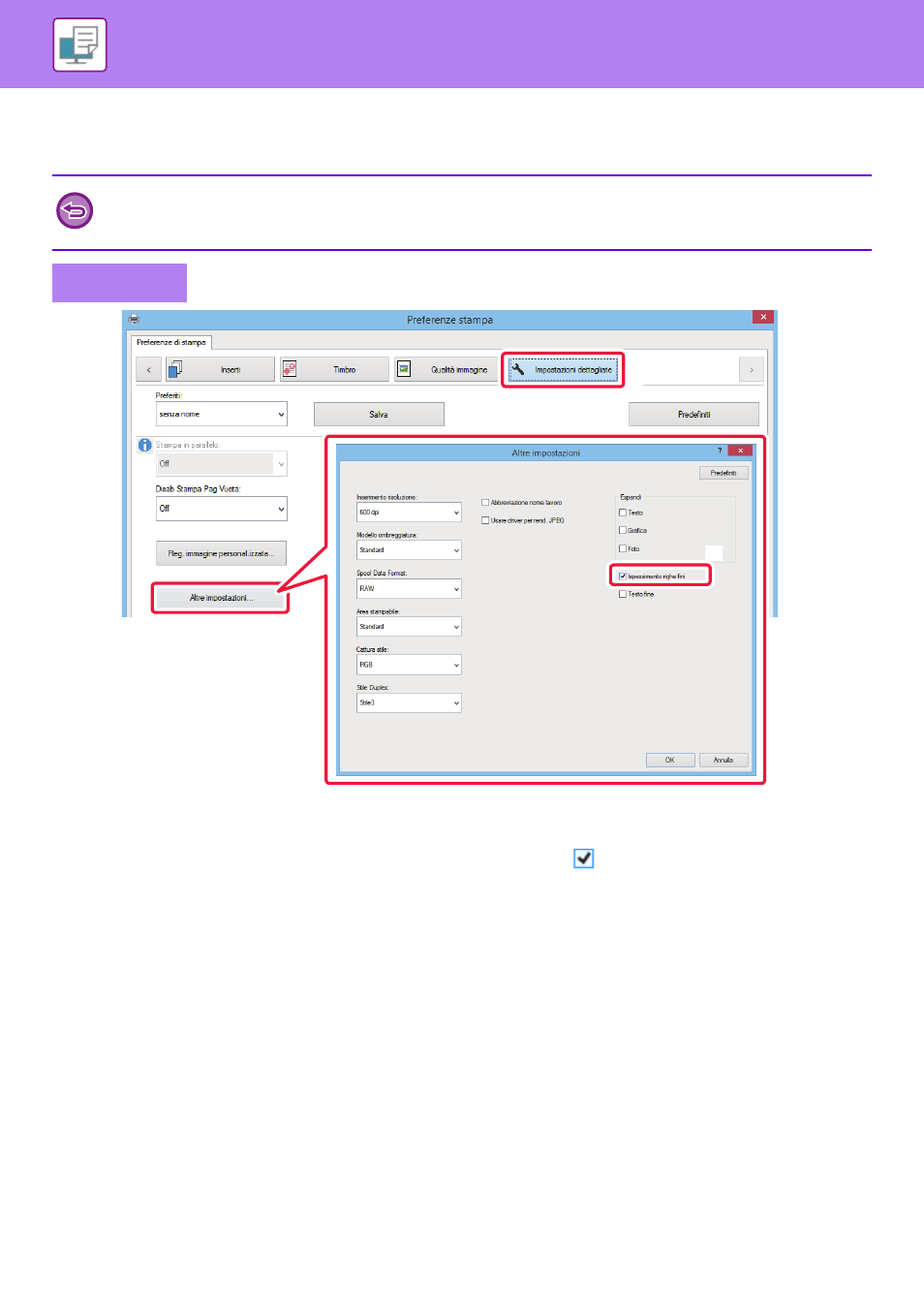Screen dimensions: 924x1308
Task: Click the Salva button
Action: [x=379, y=414]
